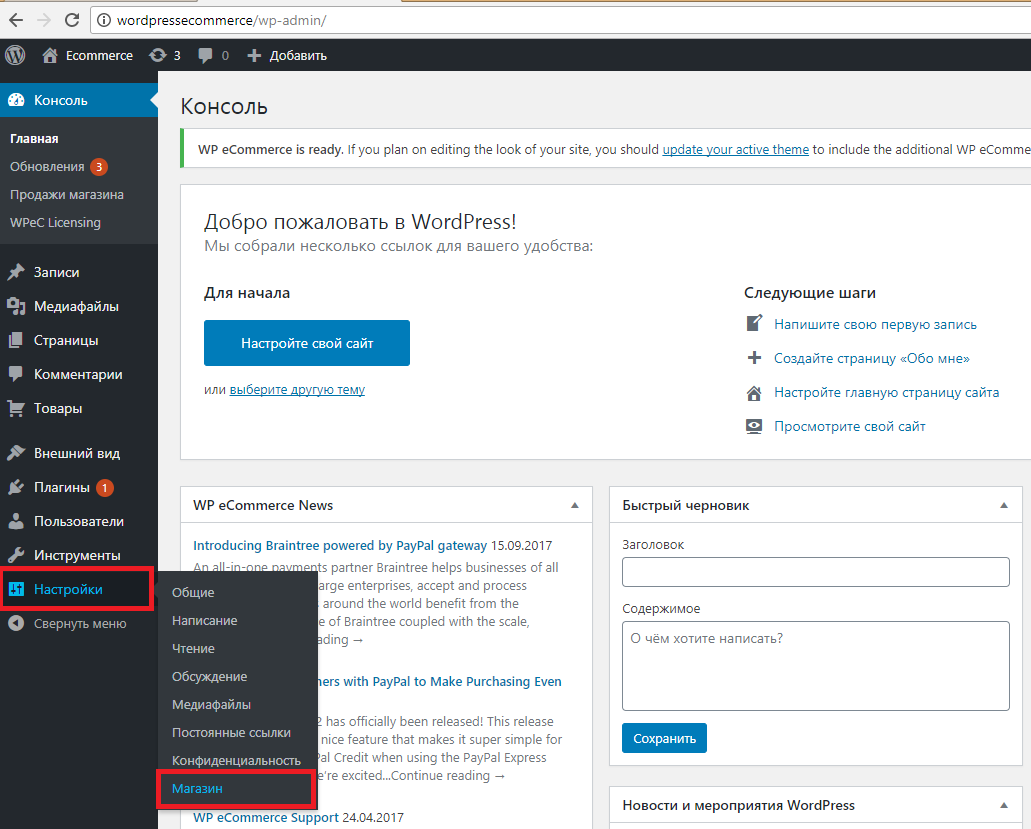Open Конфиденциальность in settings submenu

click(236, 761)
